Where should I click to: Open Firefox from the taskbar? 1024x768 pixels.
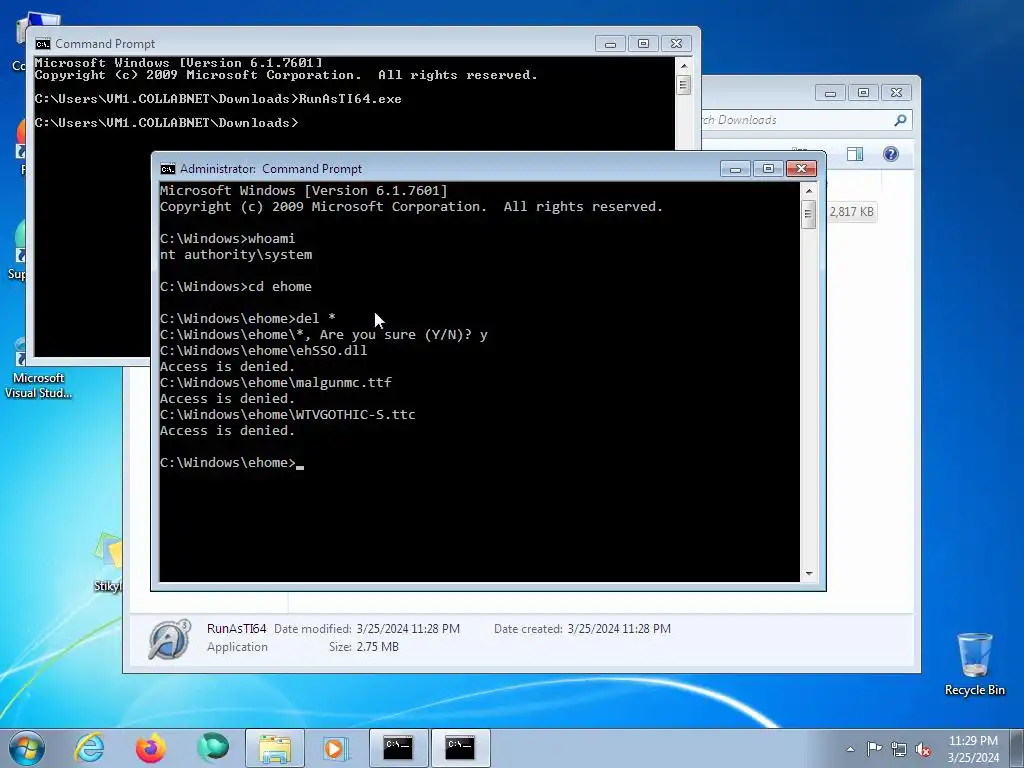click(151, 748)
